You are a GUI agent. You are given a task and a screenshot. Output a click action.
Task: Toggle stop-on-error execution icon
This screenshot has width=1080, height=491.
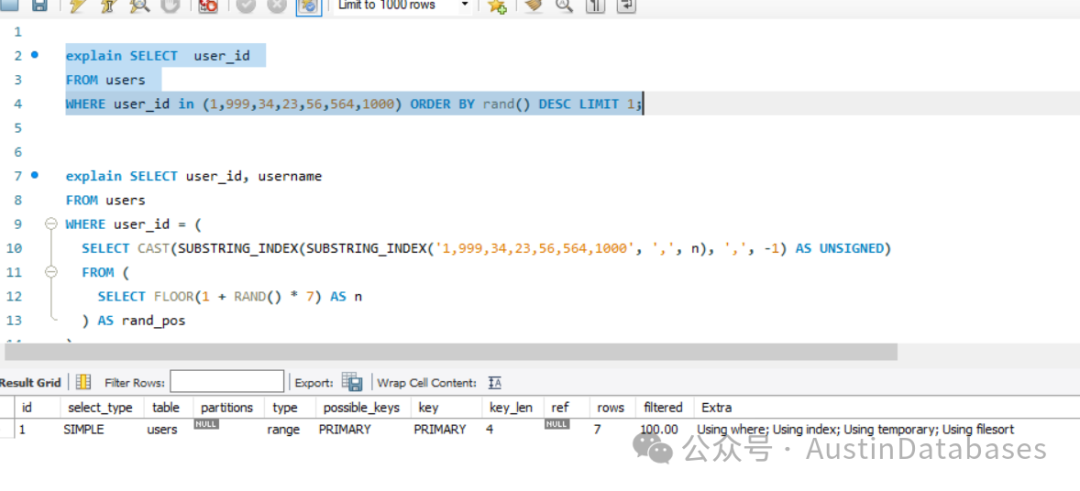click(x=207, y=6)
